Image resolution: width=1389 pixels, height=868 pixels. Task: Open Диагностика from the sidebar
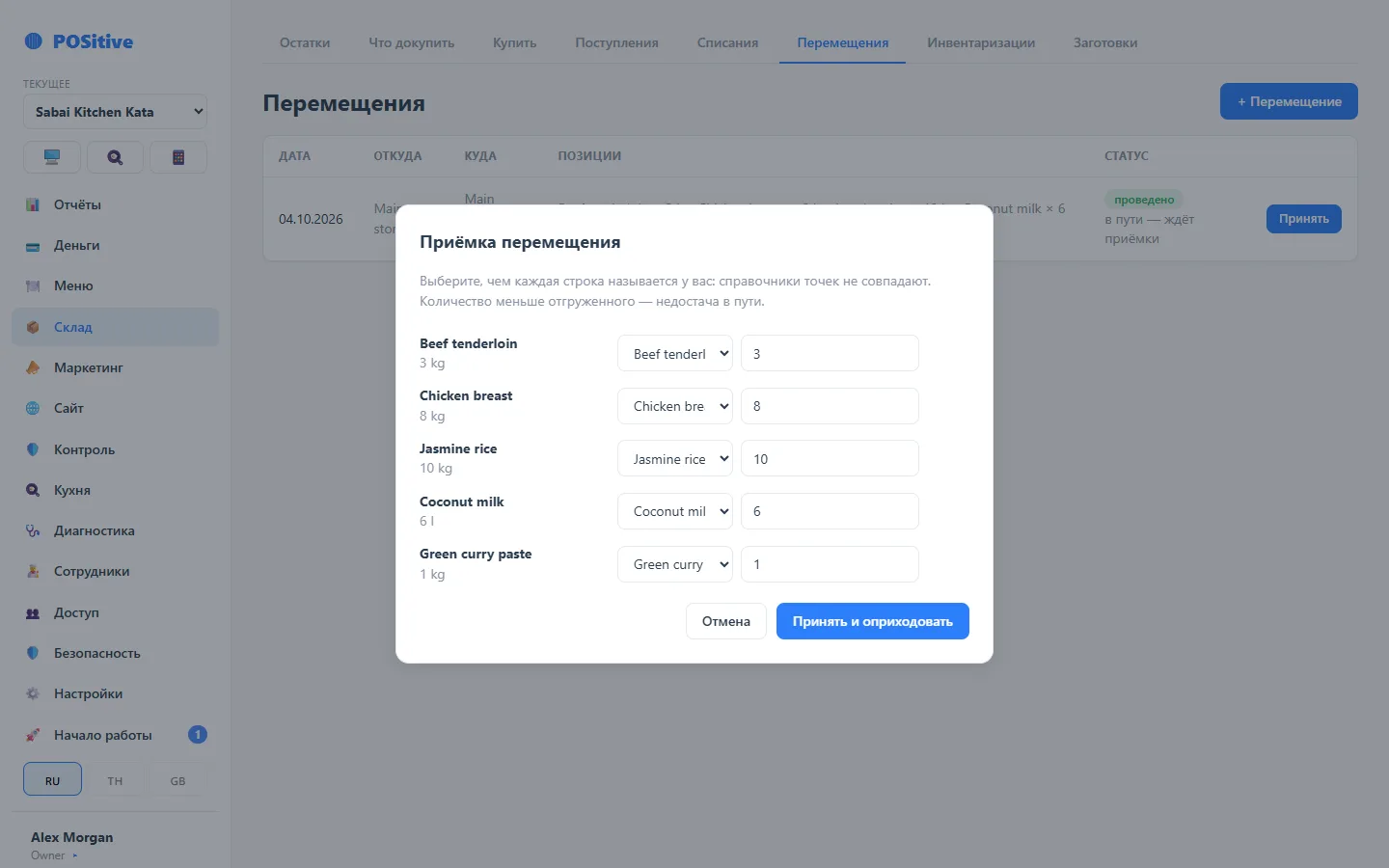pyautogui.click(x=115, y=530)
